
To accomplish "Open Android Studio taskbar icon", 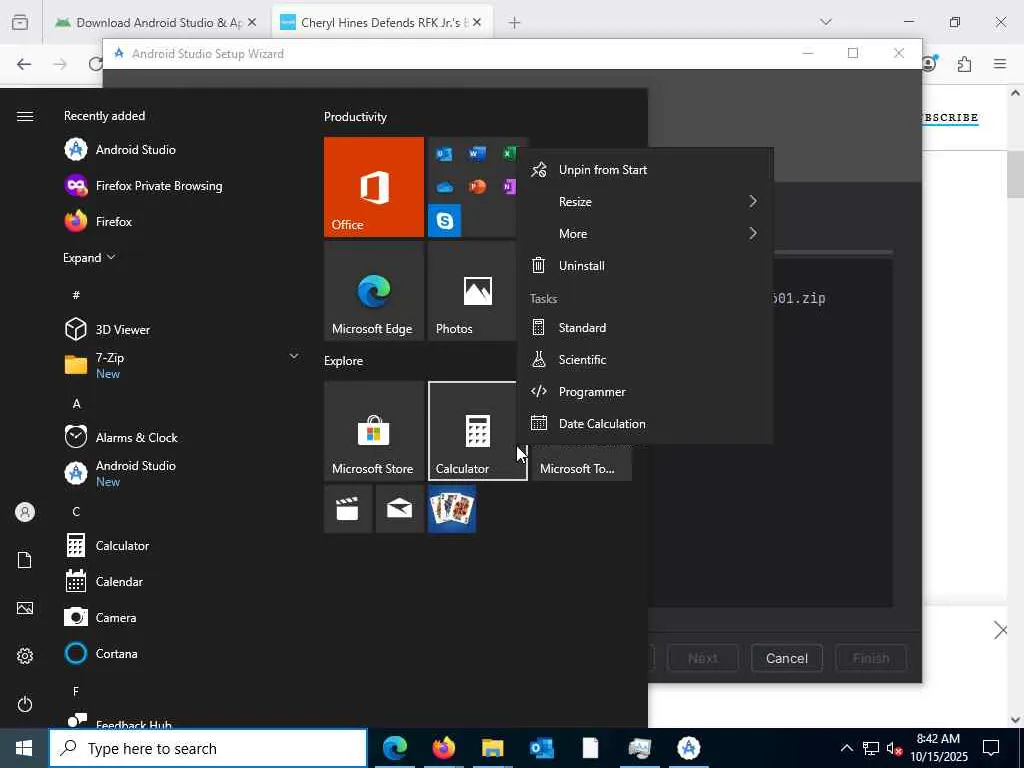I will click(x=688, y=748).
